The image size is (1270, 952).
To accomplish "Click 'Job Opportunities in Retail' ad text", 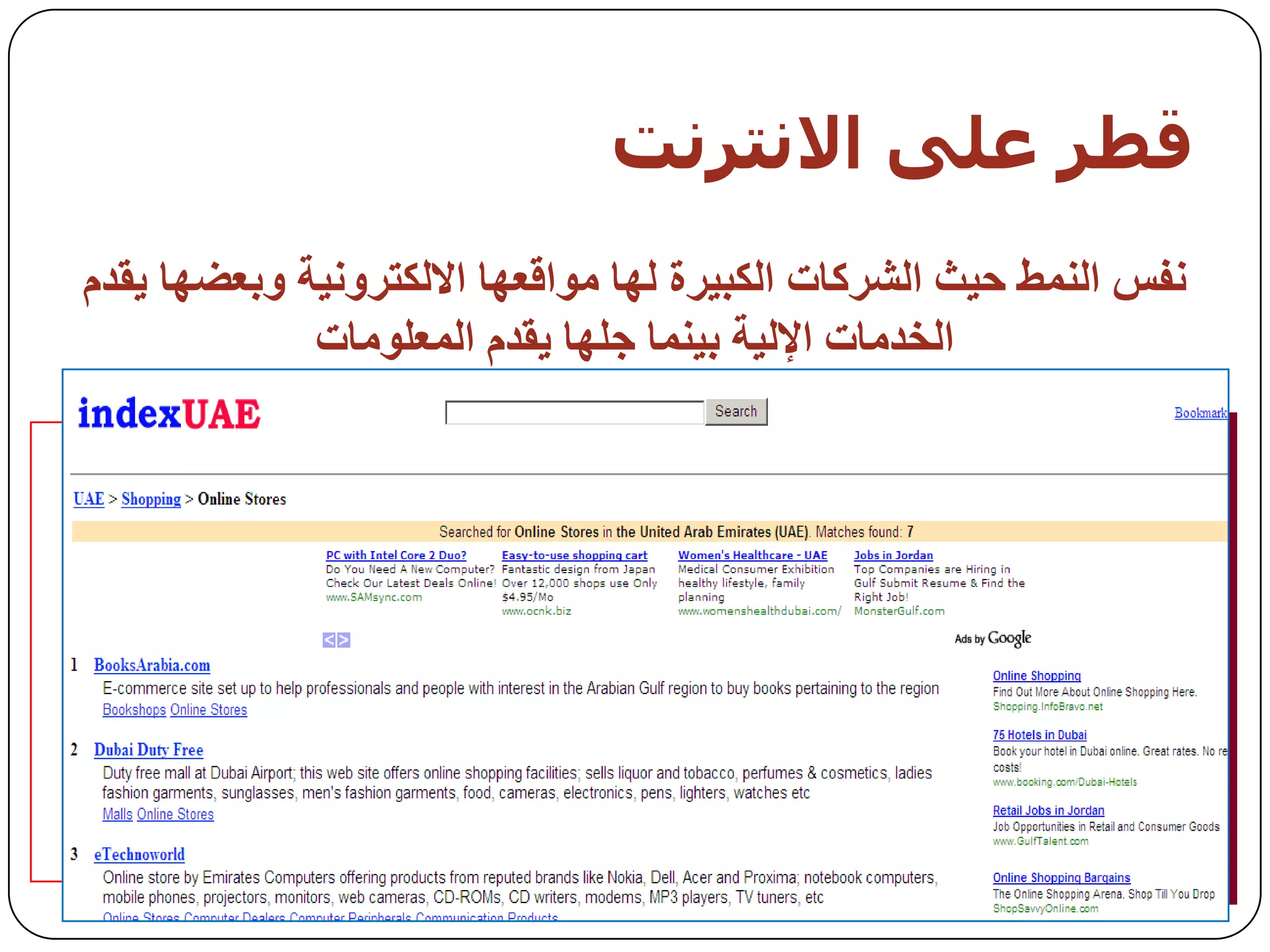I will (1106, 827).
